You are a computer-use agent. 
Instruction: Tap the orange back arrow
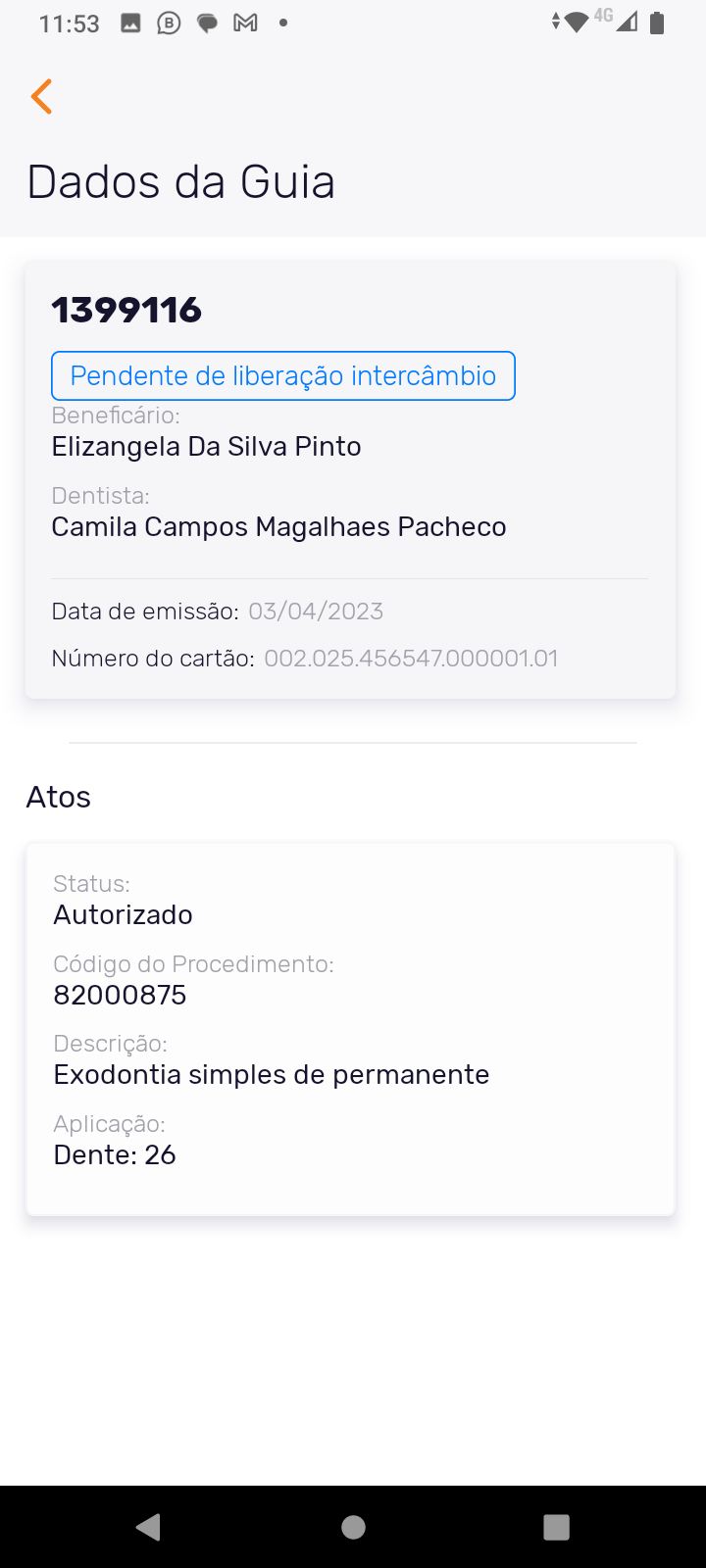41,96
